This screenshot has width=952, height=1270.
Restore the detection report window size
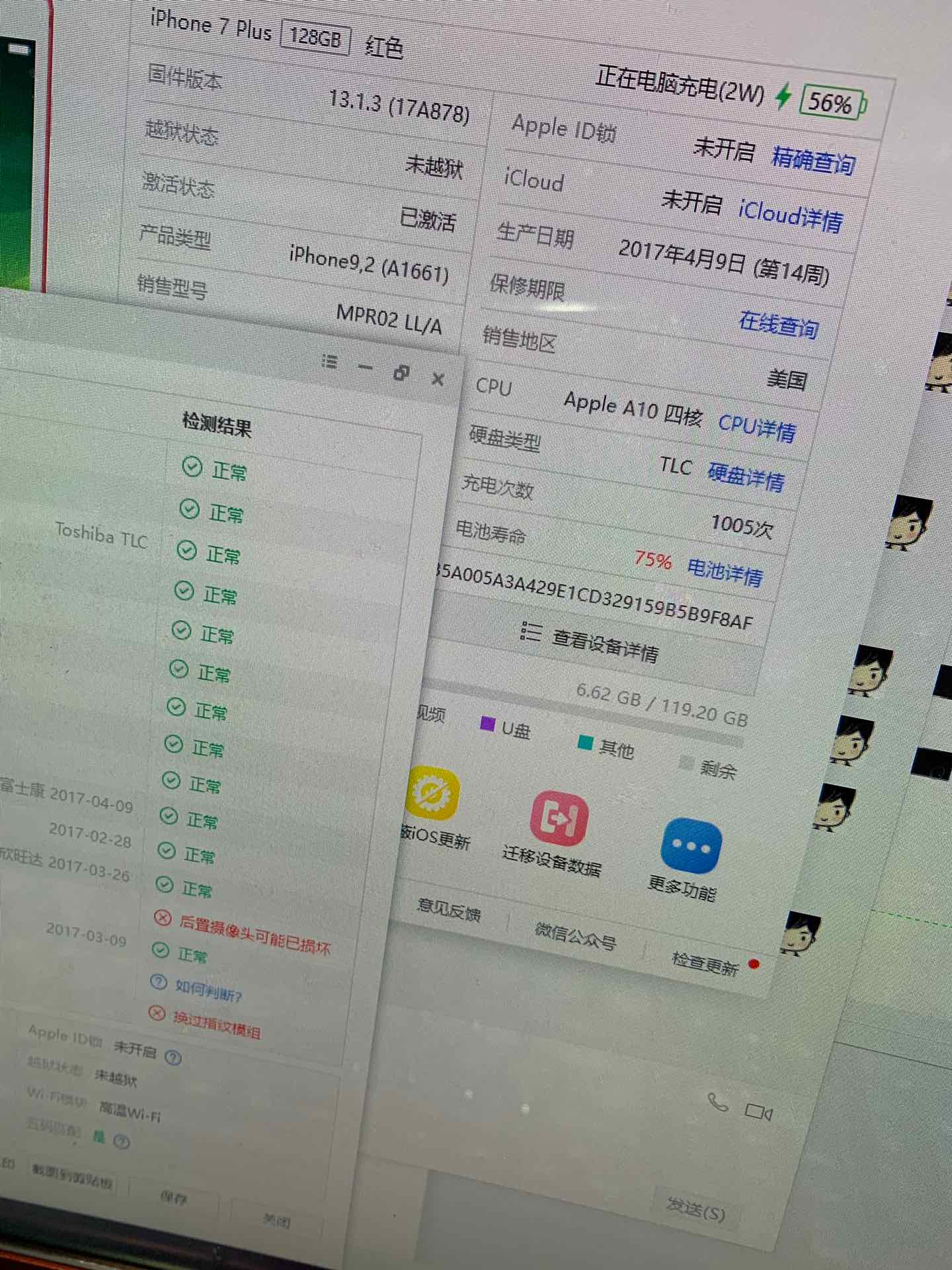click(401, 373)
